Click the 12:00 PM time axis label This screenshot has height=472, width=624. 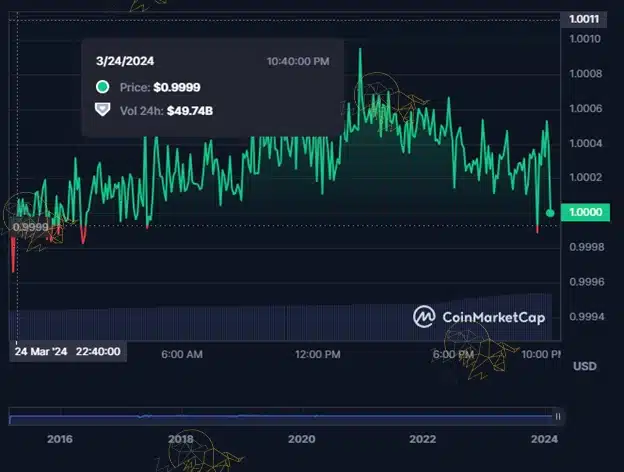click(x=318, y=354)
